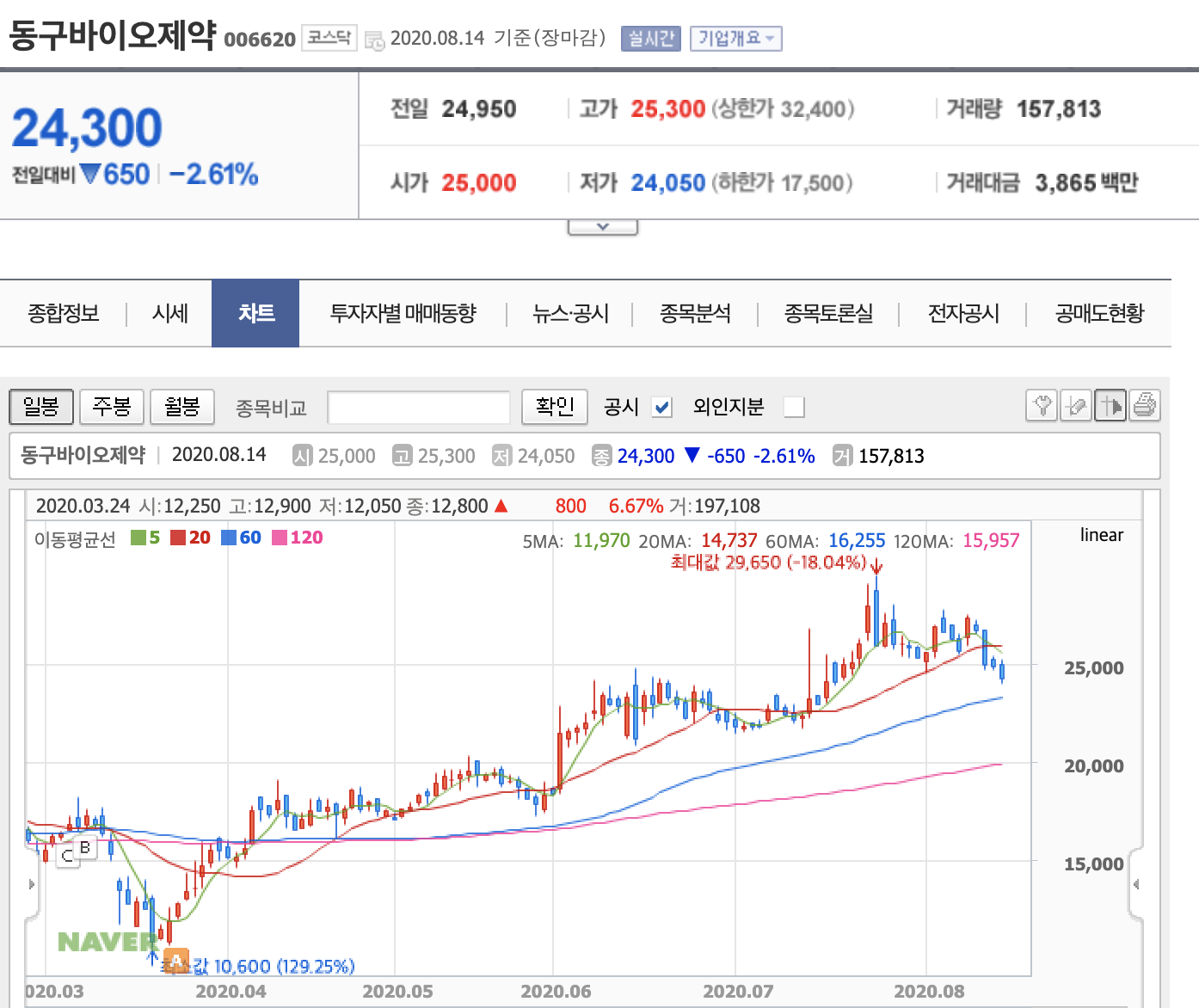Click the 시가 25,000 value
The width and height of the screenshot is (1199, 1008).
coord(479,183)
